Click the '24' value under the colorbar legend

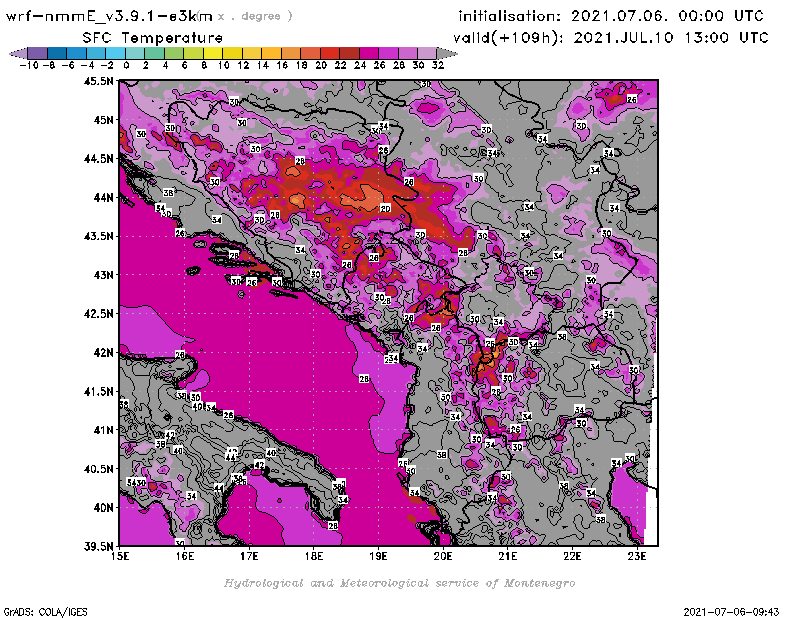pos(360,66)
